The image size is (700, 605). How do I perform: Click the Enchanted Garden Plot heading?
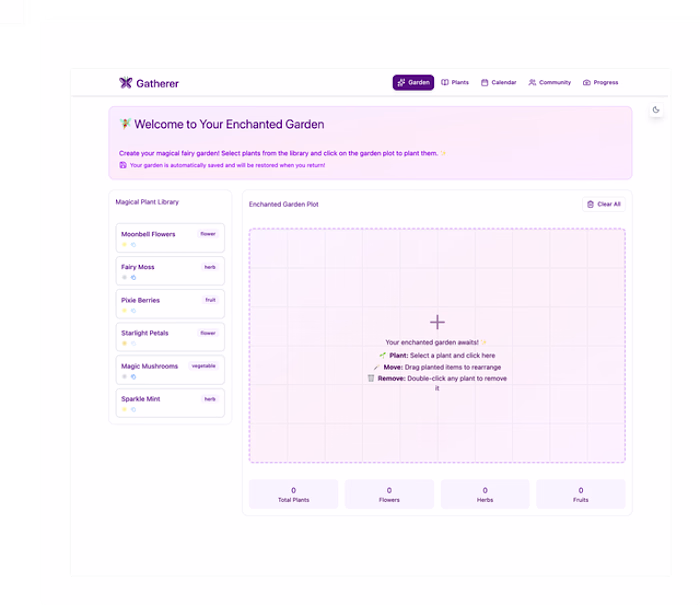coord(283,204)
